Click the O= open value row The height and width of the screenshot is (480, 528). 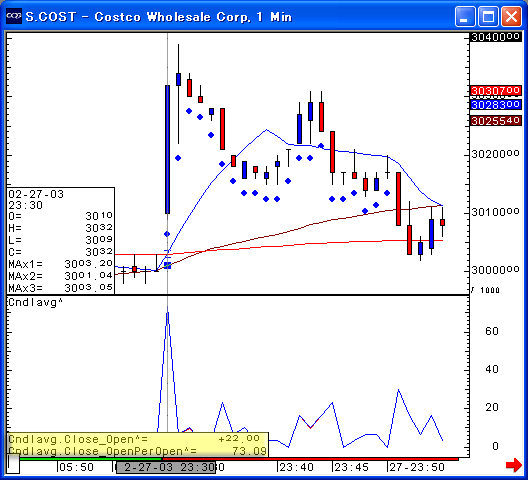[x=61, y=216]
